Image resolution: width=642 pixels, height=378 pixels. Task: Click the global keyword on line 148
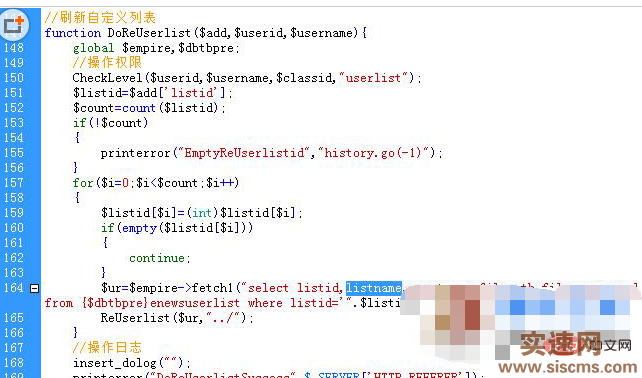(x=94, y=48)
